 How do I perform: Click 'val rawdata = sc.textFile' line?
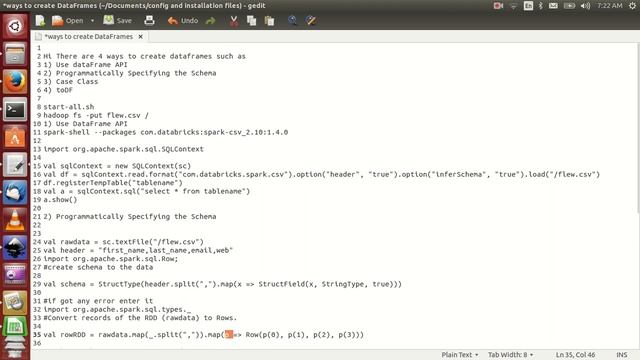pos(123,242)
